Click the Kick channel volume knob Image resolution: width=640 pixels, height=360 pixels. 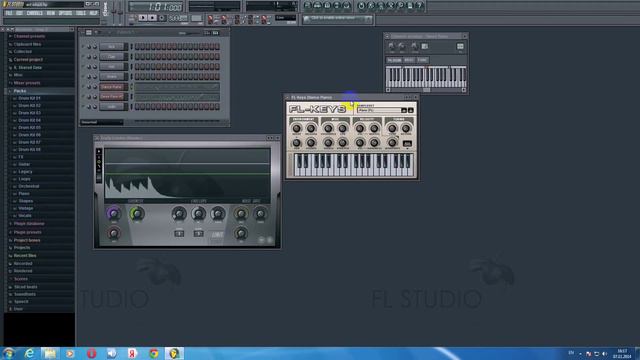click(x=95, y=47)
